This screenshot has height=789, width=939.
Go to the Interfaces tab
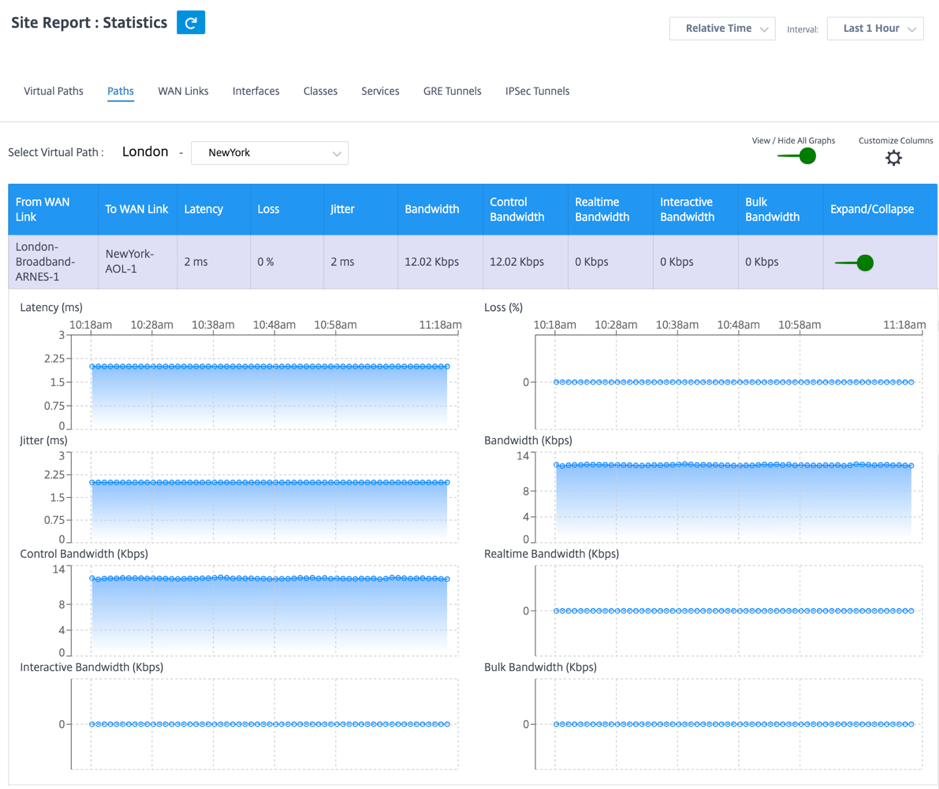click(x=256, y=91)
